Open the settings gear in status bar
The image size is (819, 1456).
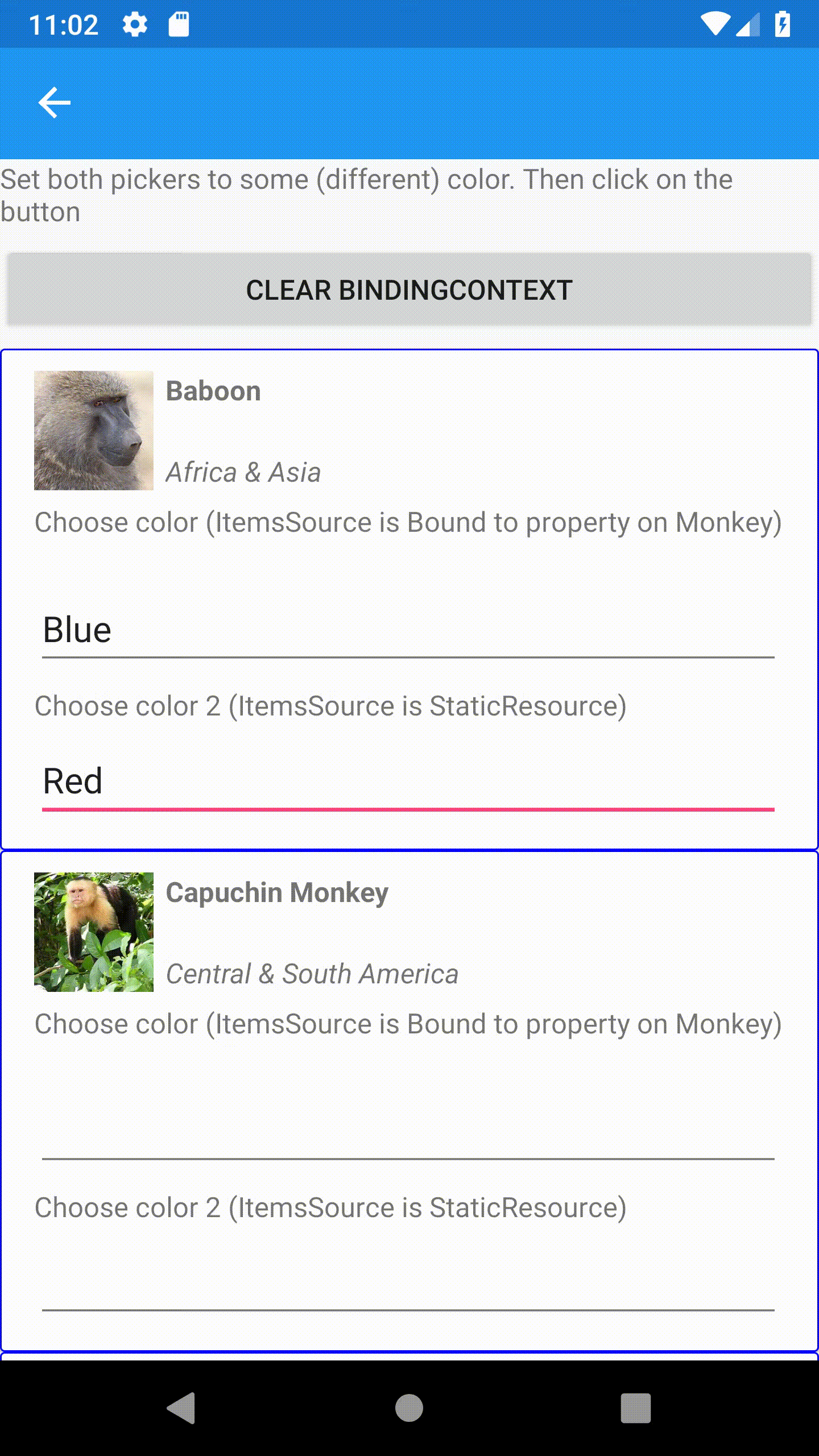135,23
